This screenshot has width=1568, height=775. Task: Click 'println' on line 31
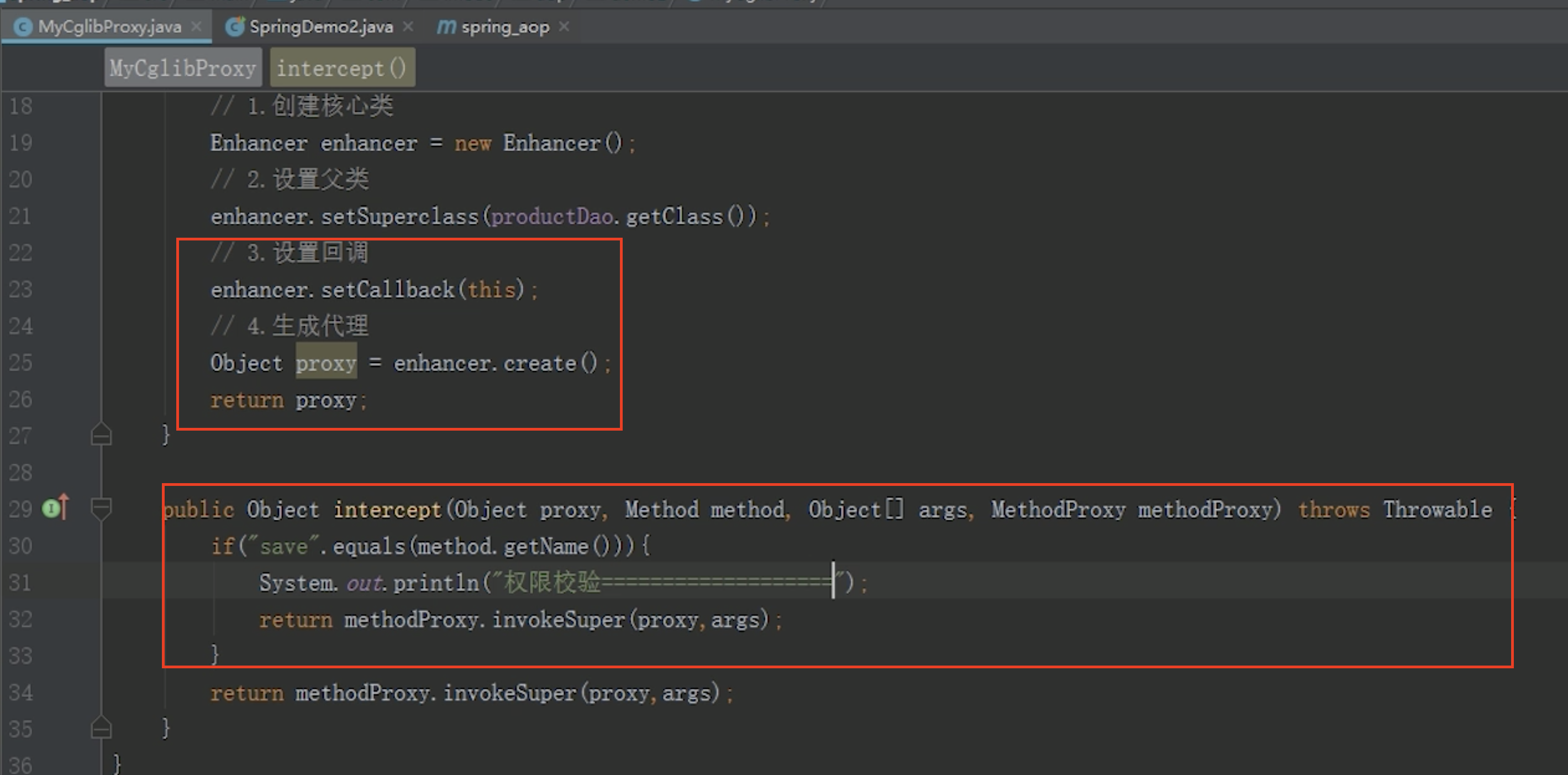(x=436, y=583)
